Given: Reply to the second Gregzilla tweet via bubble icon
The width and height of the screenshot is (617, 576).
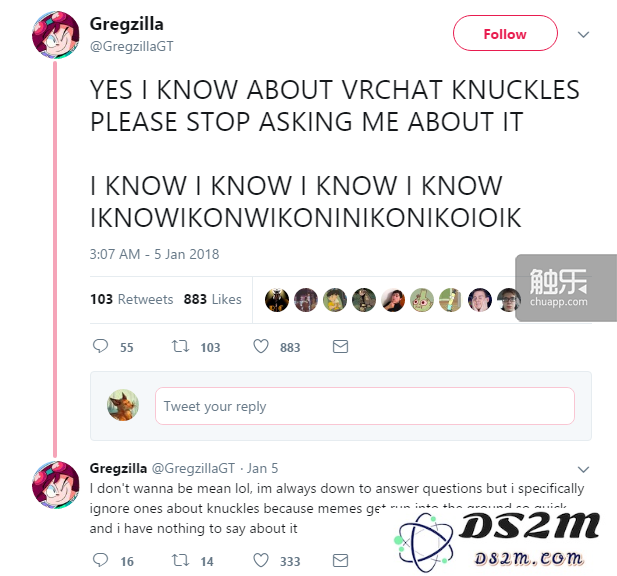Looking at the screenshot, I should coord(100,560).
